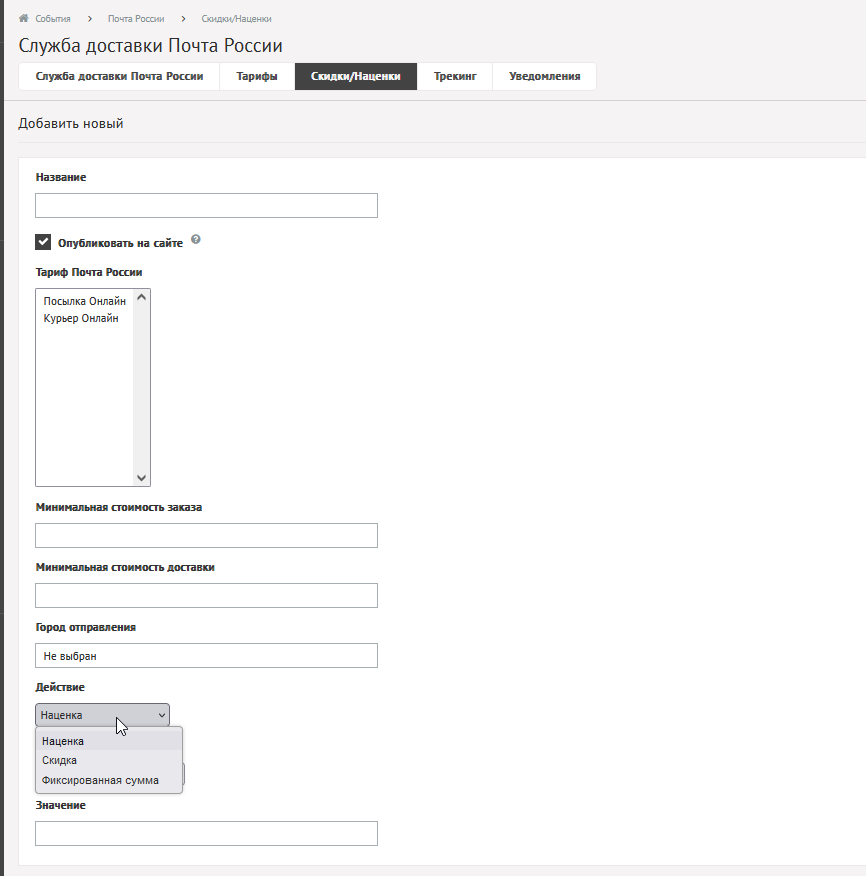
Task: Choose Наценка from the dropdown list
Action: point(109,741)
